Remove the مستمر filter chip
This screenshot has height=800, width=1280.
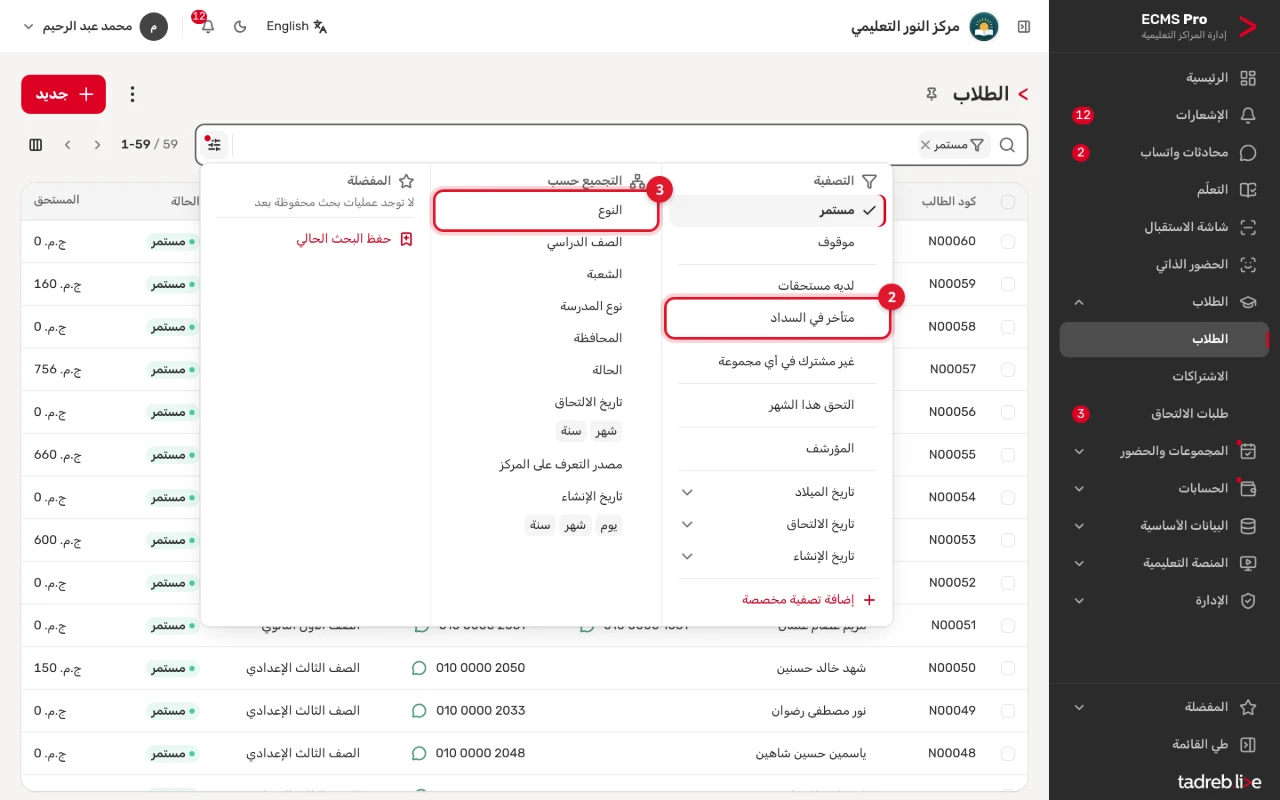925,145
